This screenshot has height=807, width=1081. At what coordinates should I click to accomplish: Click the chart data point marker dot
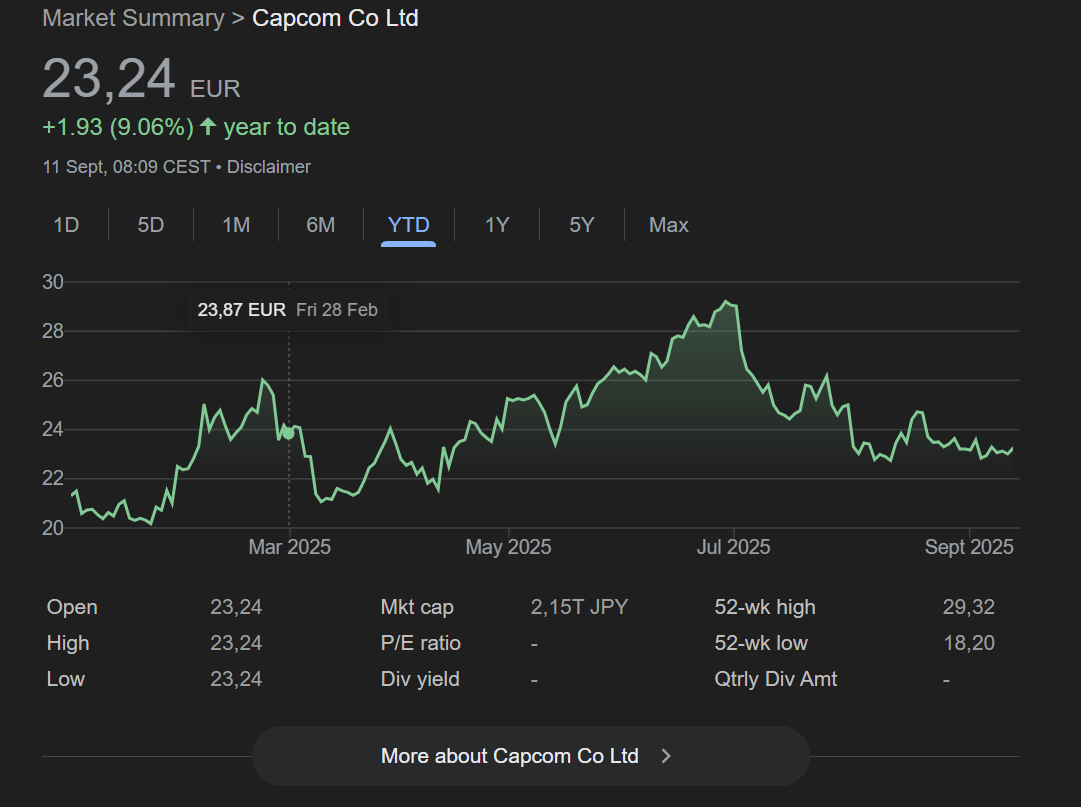click(x=289, y=433)
